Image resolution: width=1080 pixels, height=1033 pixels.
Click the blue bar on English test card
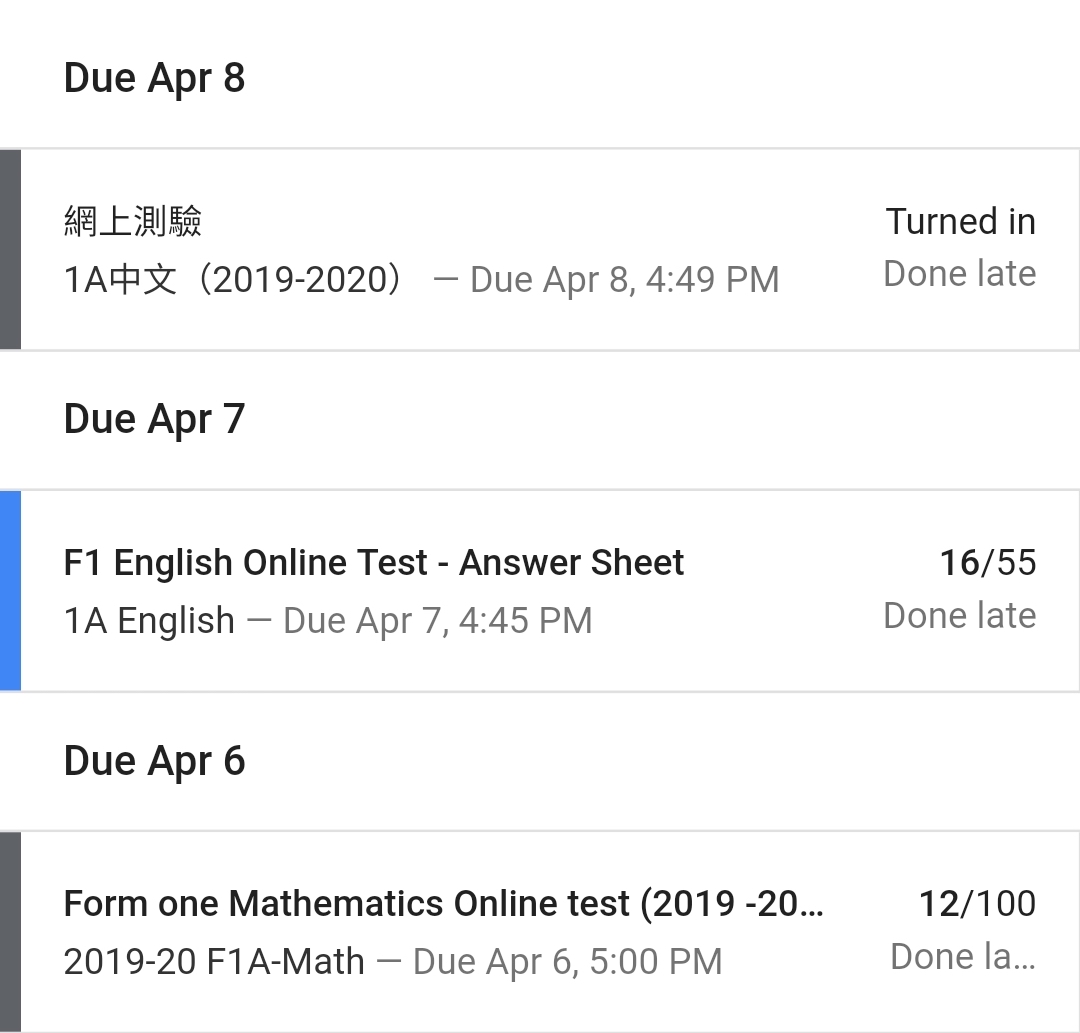(10, 590)
